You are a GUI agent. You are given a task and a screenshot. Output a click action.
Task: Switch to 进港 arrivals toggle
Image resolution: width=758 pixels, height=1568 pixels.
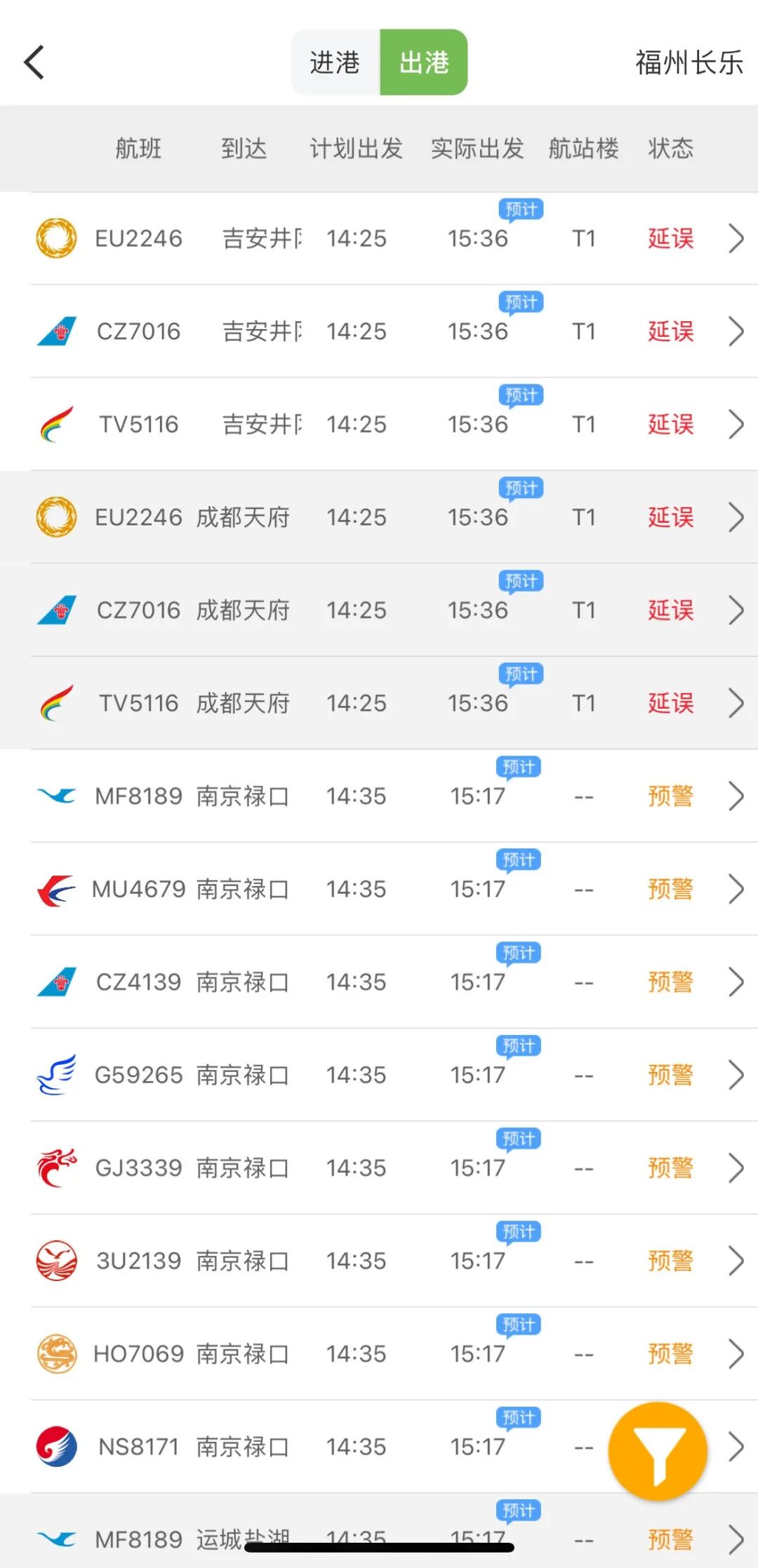click(x=335, y=62)
